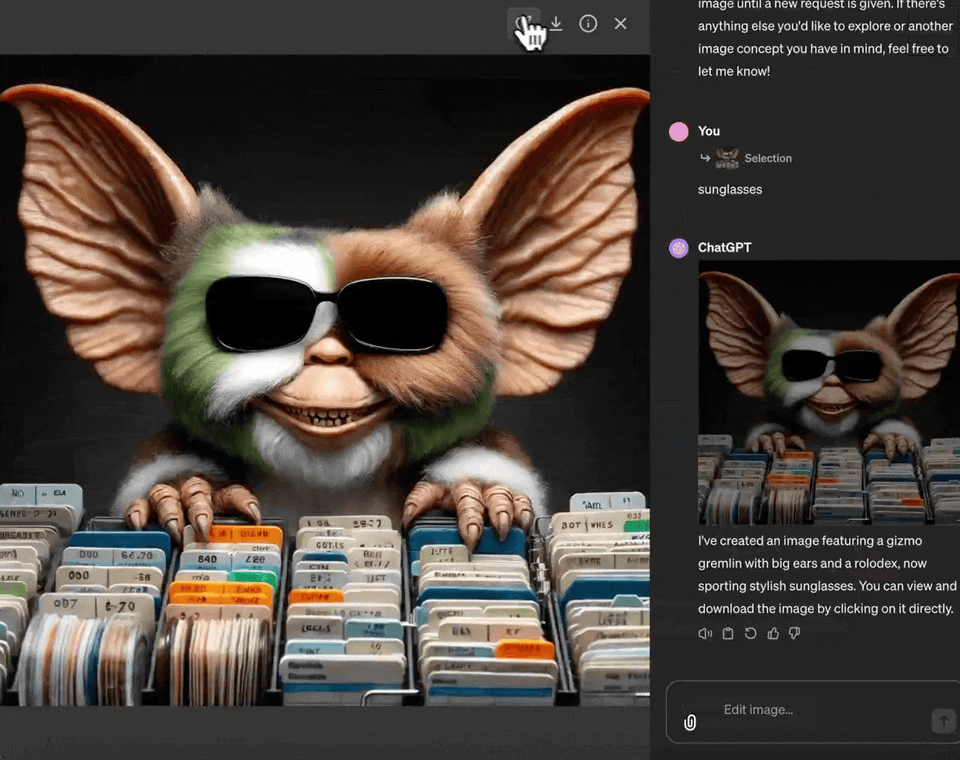Give the response a thumbs down
This screenshot has width=960, height=760.
coord(795,633)
